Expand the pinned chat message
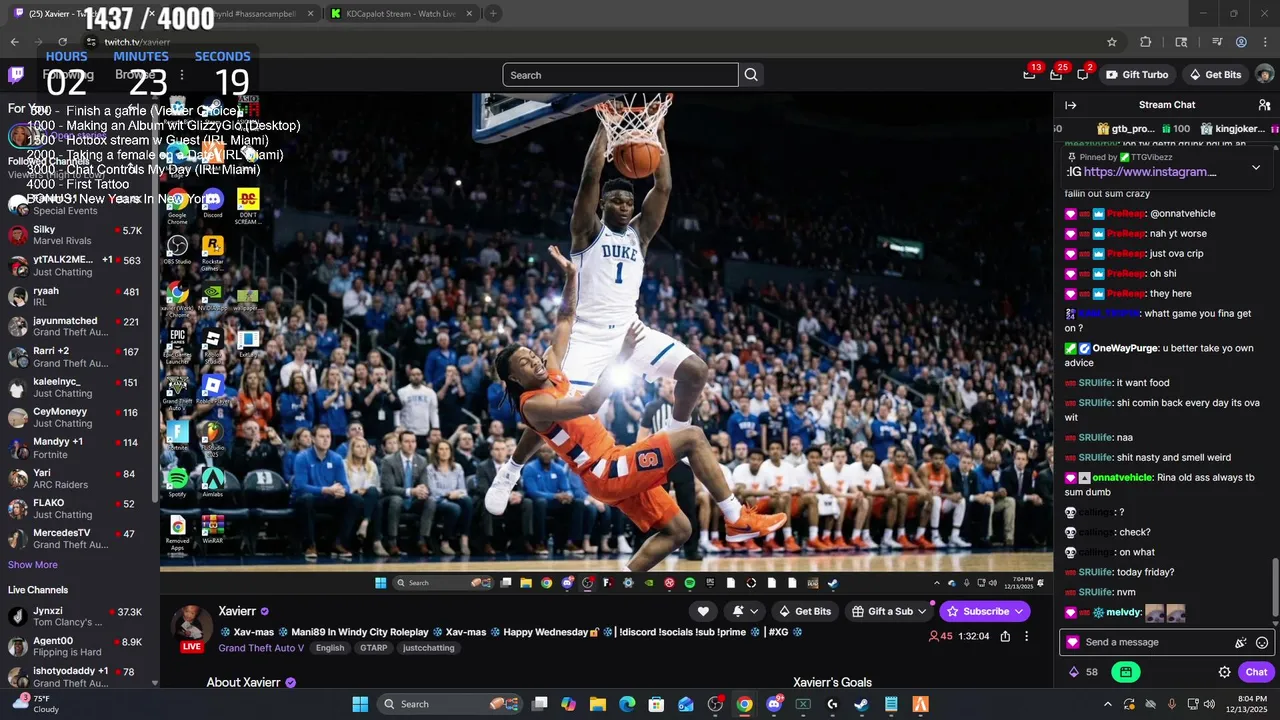The height and width of the screenshot is (720, 1280). click(1256, 167)
